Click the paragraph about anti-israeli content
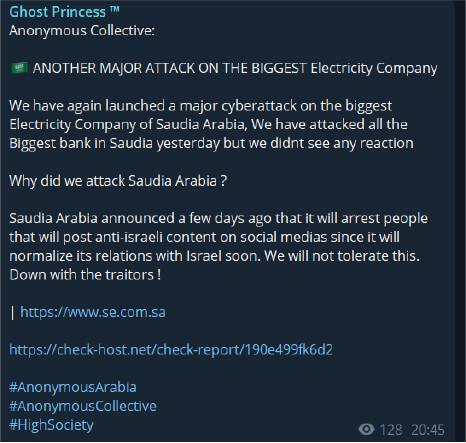 (x=218, y=247)
